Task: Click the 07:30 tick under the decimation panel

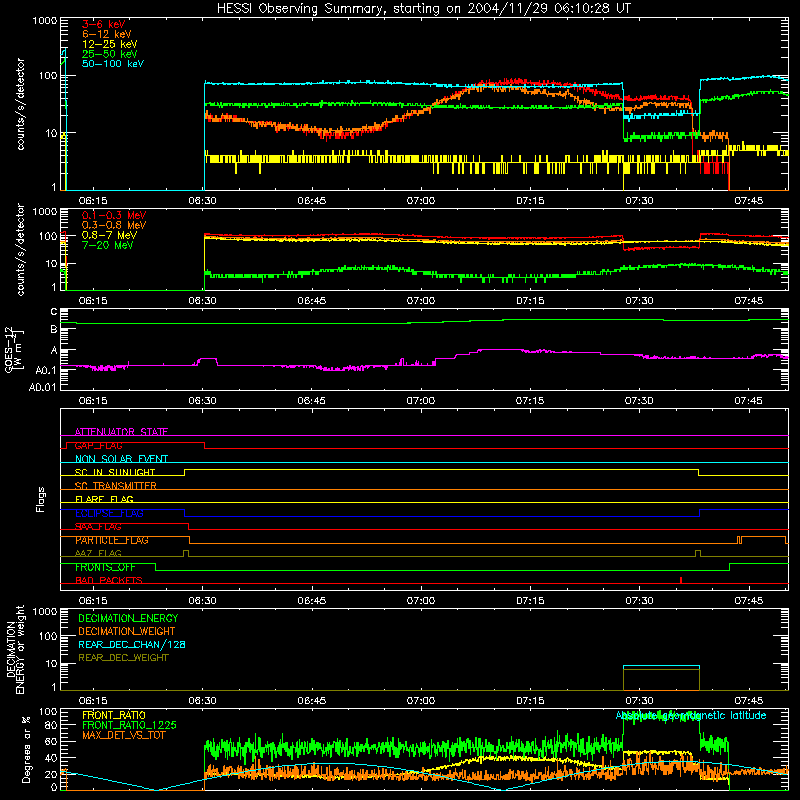Action: (639, 701)
